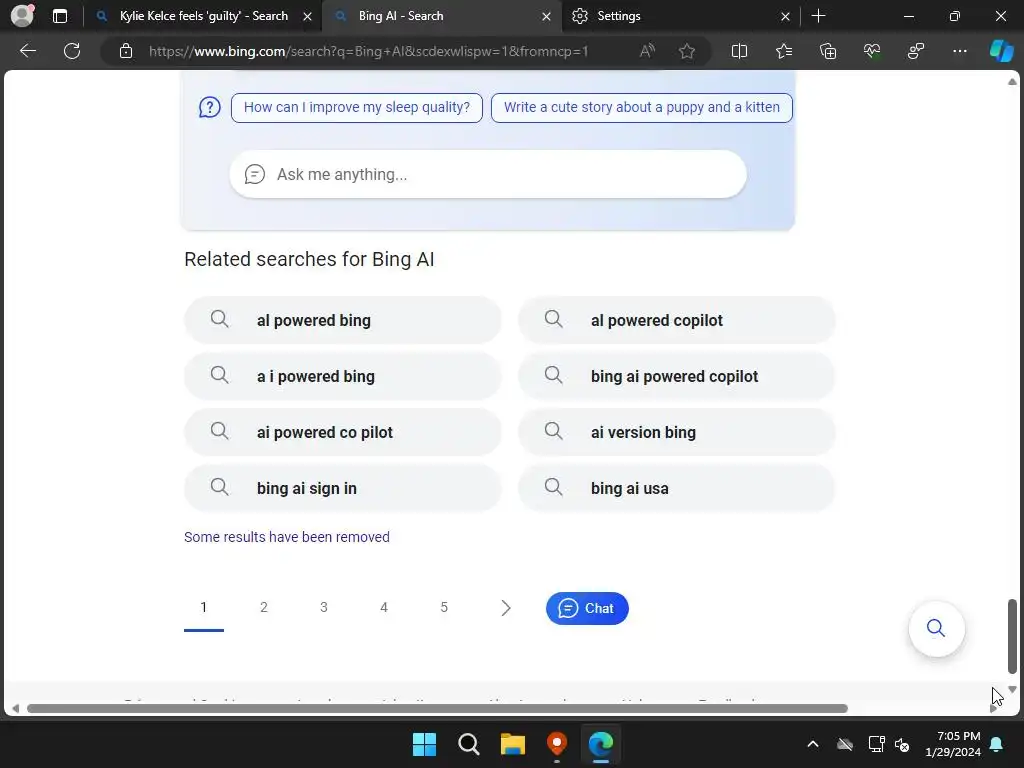Add this page to favorites with the star

(686, 51)
